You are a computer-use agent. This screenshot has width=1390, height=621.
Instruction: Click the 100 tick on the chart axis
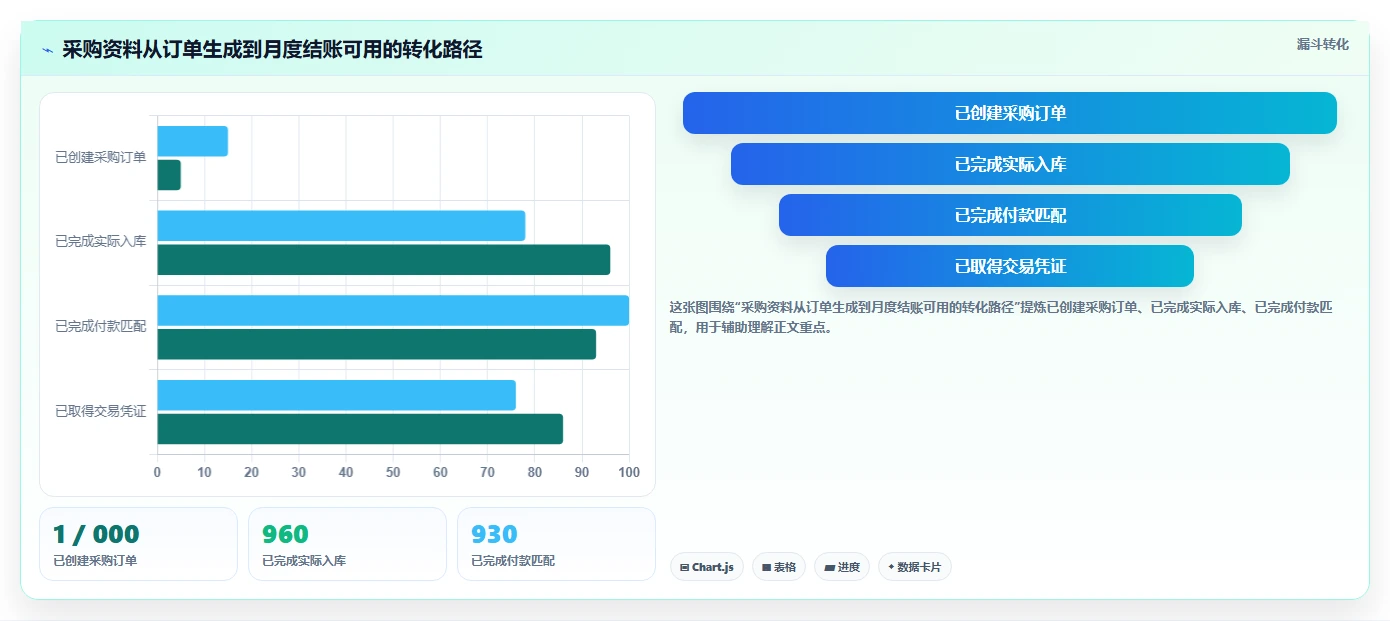pos(629,472)
